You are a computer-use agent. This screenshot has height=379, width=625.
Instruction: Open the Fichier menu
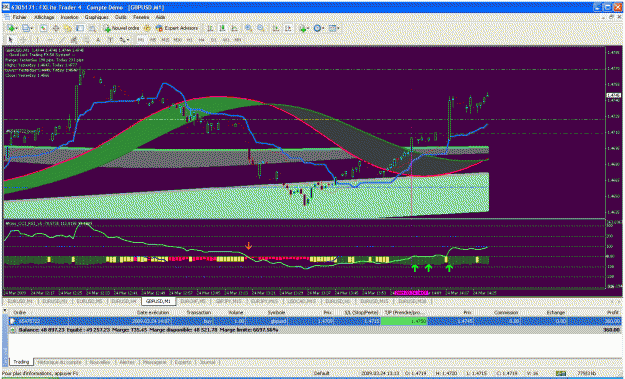coord(20,18)
